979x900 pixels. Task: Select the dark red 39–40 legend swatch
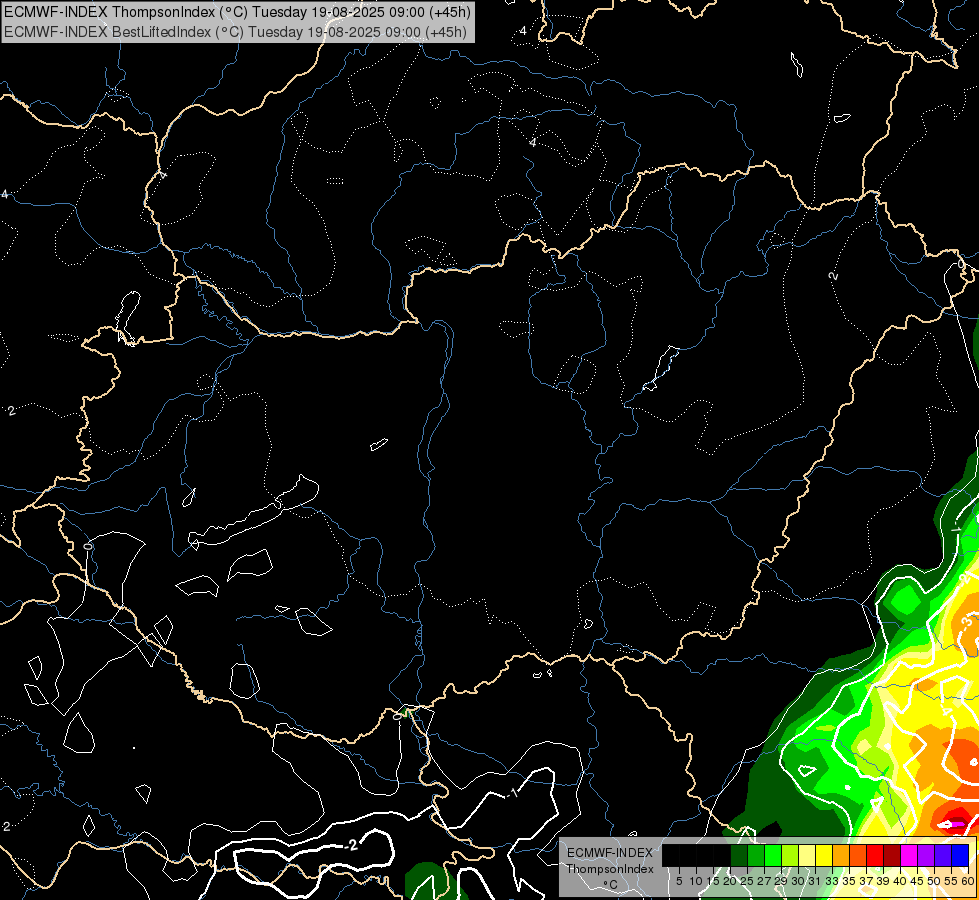click(892, 855)
